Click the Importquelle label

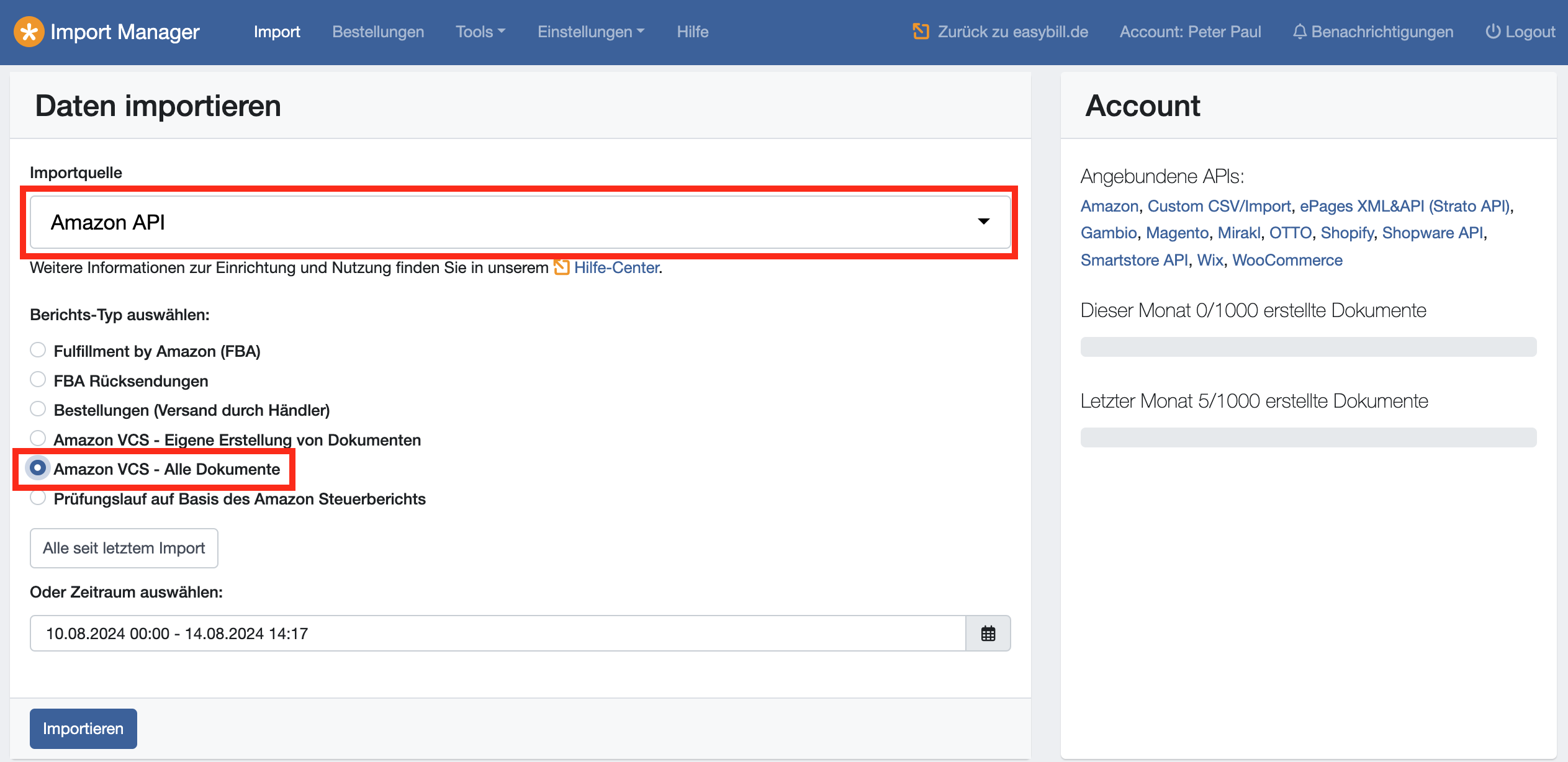point(76,173)
